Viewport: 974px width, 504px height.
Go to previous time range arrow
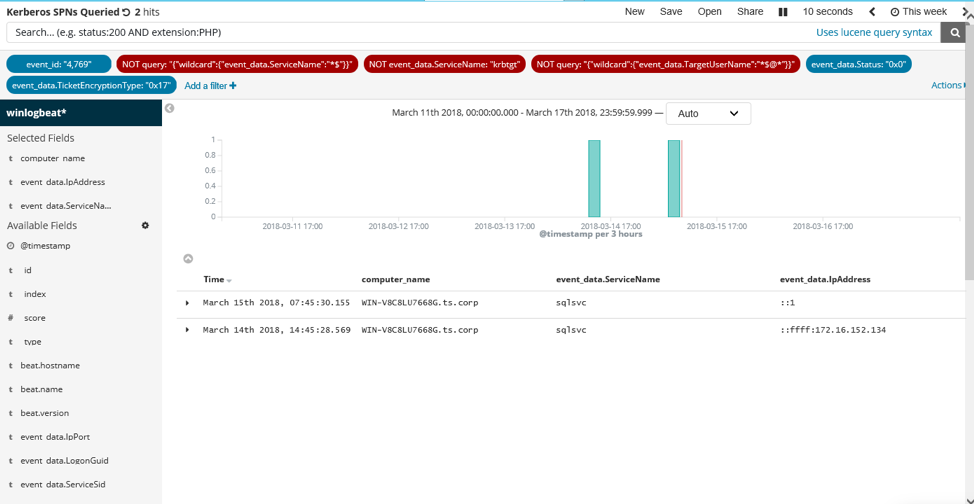(x=872, y=12)
